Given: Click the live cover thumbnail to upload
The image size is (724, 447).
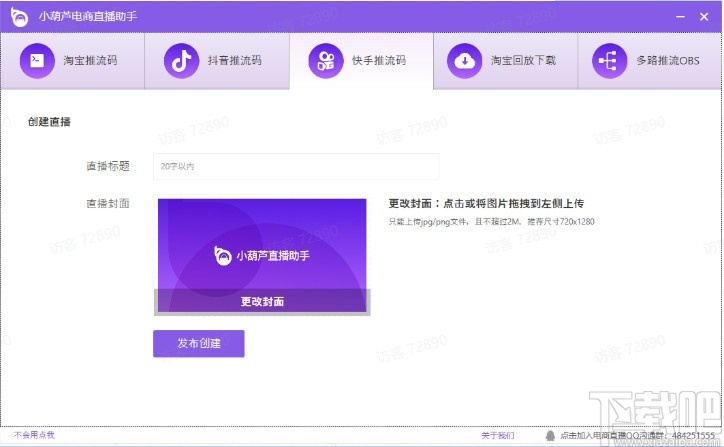Looking at the screenshot, I should coord(262,255).
